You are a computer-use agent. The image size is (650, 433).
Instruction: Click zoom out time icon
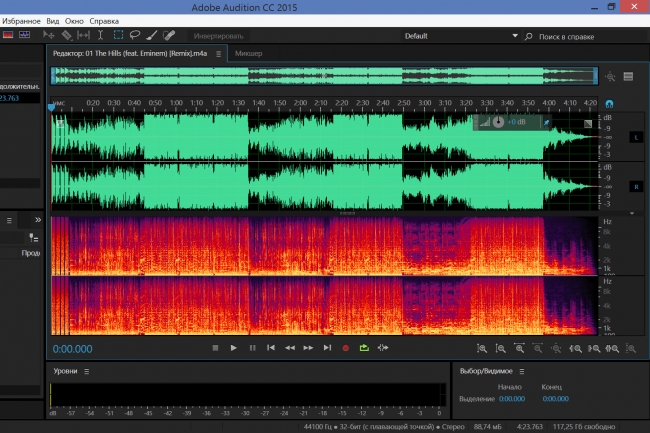[538, 348]
